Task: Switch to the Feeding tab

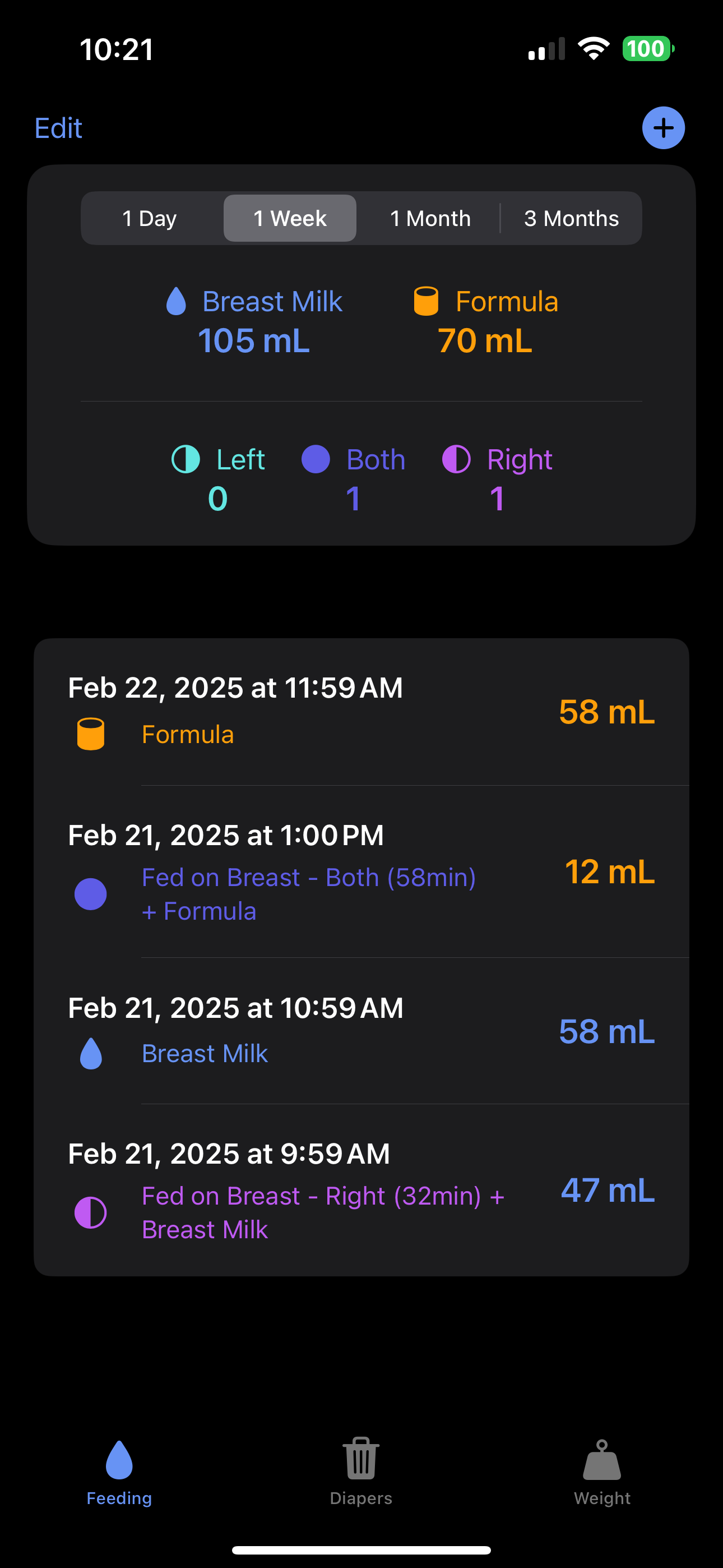Action: click(119, 1468)
